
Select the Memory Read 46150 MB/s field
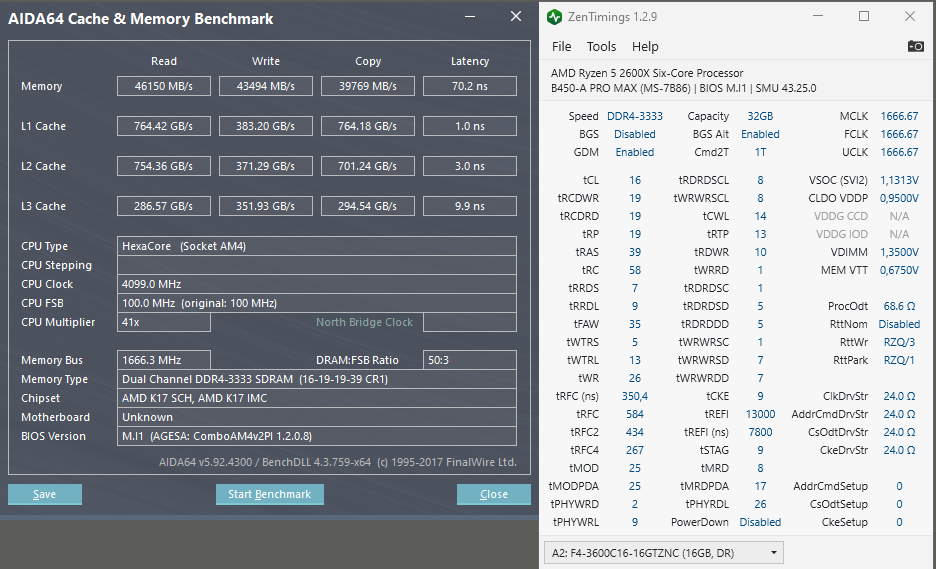164,86
